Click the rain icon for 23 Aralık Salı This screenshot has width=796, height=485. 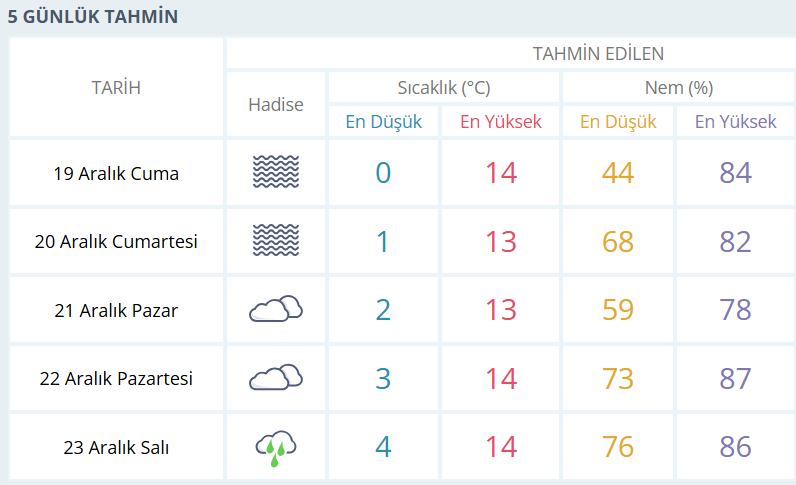pos(276,446)
